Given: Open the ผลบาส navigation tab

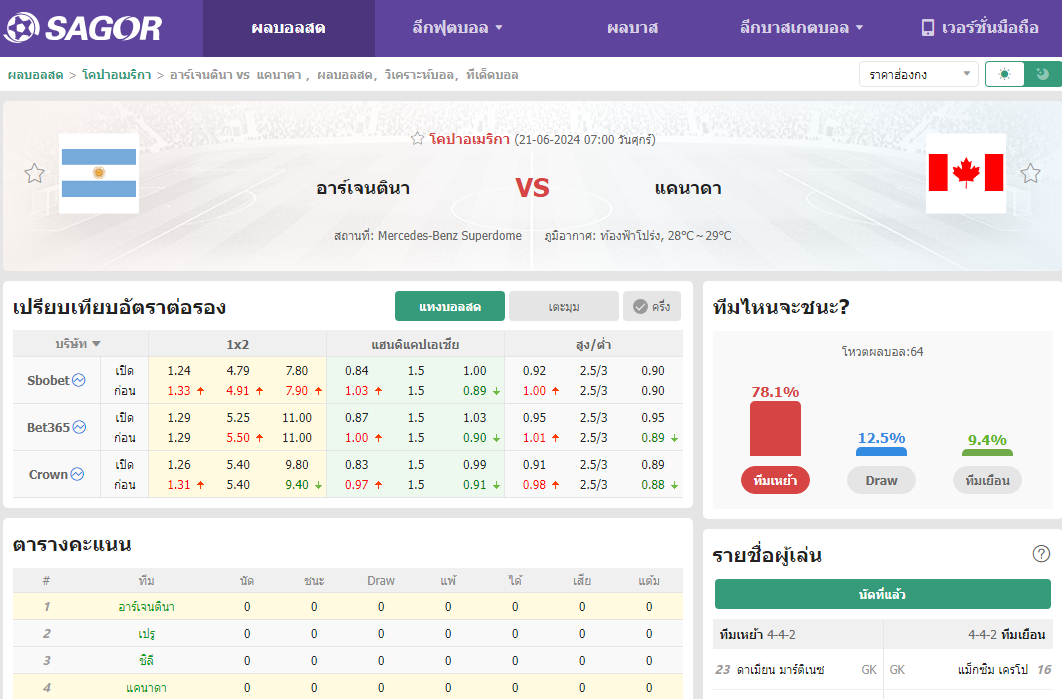Looking at the screenshot, I should (x=632, y=28).
